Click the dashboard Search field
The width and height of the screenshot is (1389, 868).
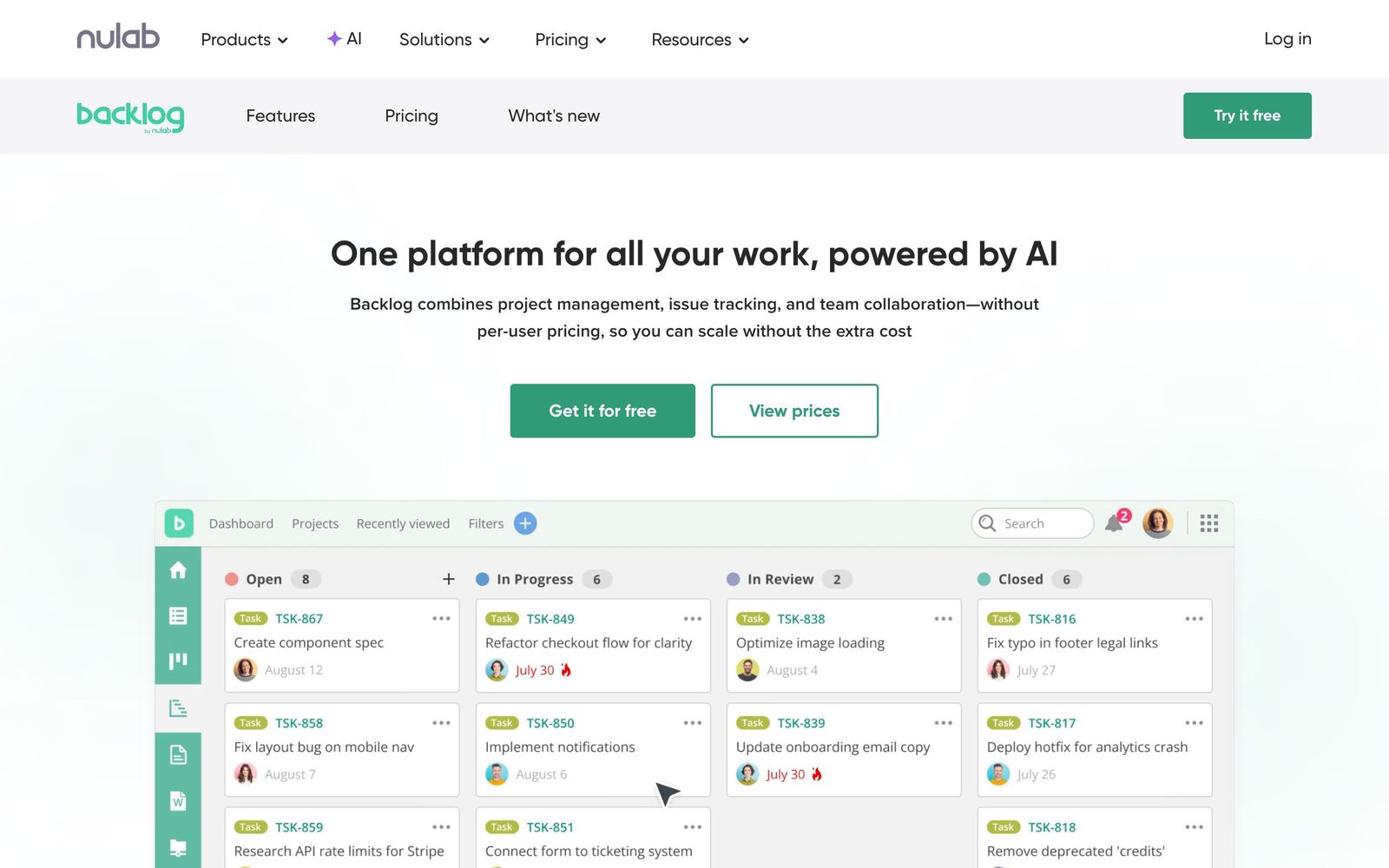pos(1032,523)
